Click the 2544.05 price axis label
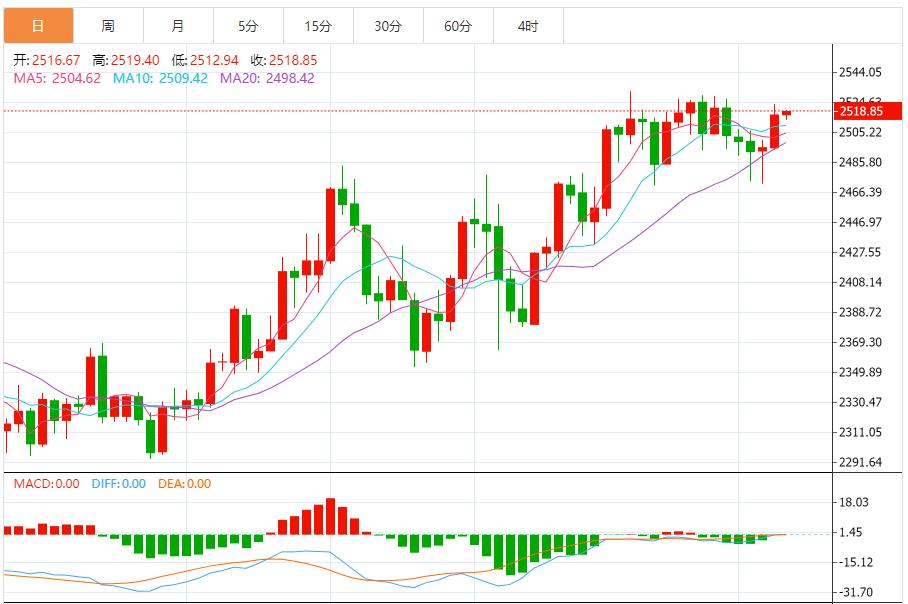 (x=859, y=72)
